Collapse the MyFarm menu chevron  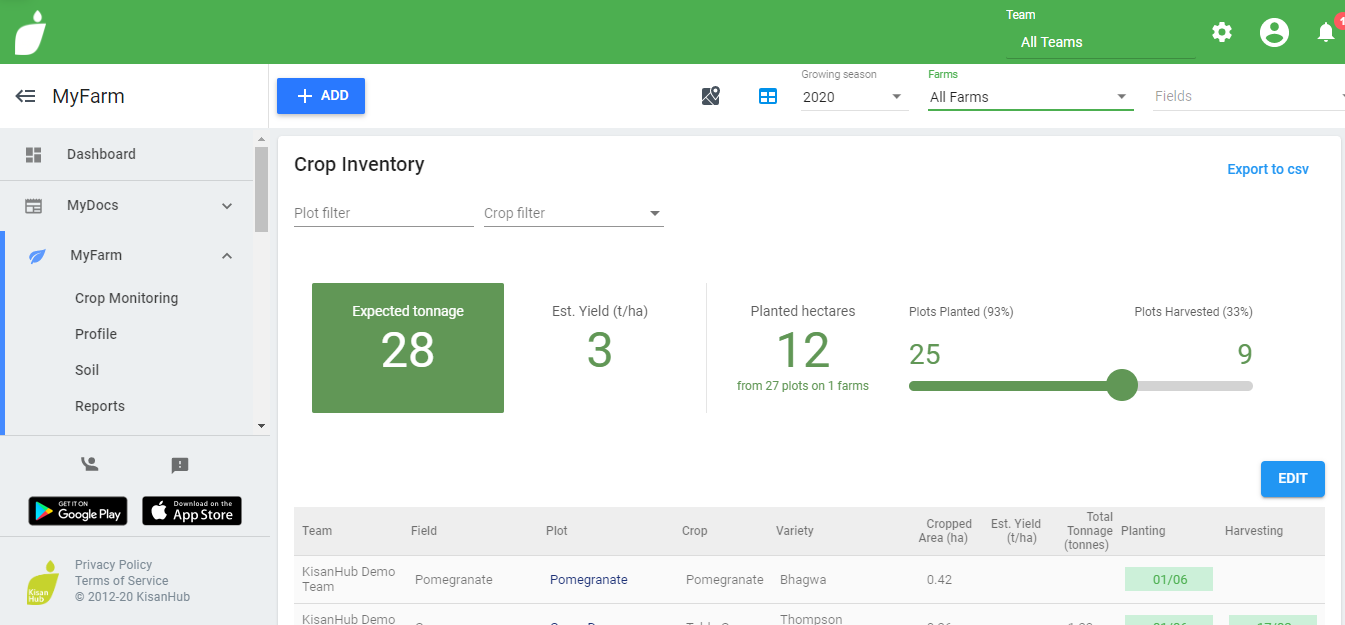227,256
